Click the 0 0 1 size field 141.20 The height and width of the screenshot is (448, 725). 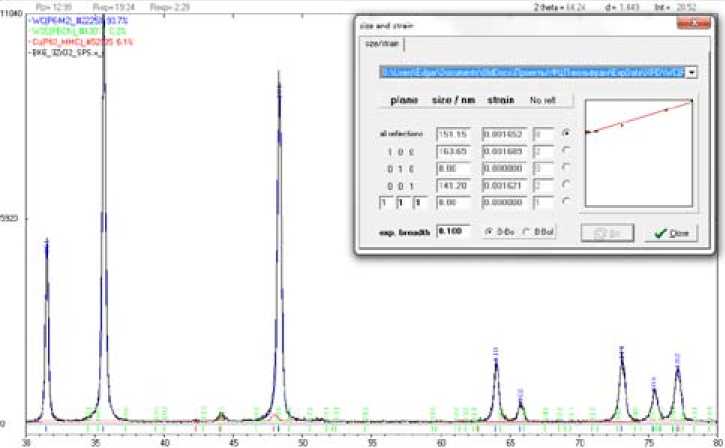click(x=454, y=185)
